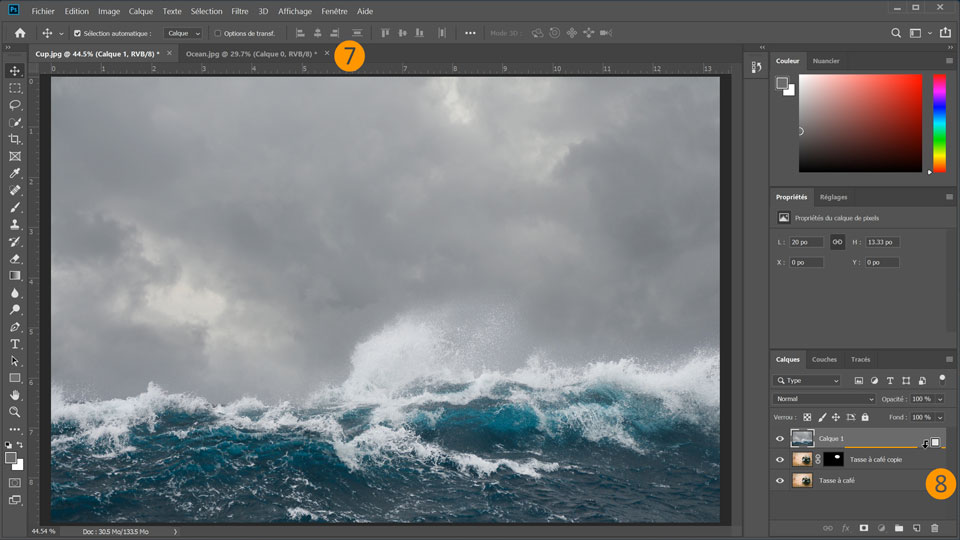Switch to the Nuancier tab

(x=825, y=61)
